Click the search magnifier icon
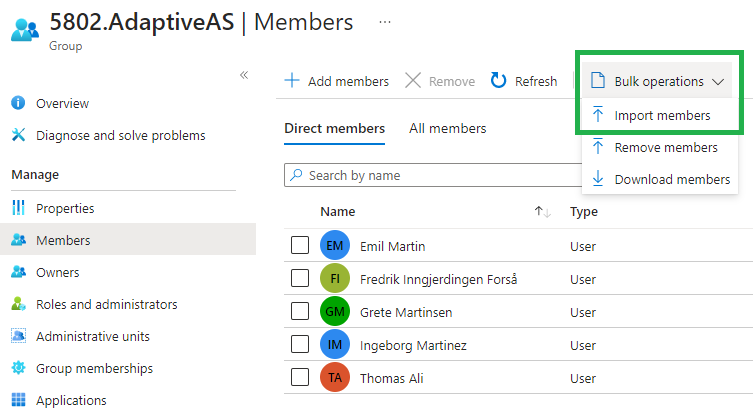 (x=296, y=175)
